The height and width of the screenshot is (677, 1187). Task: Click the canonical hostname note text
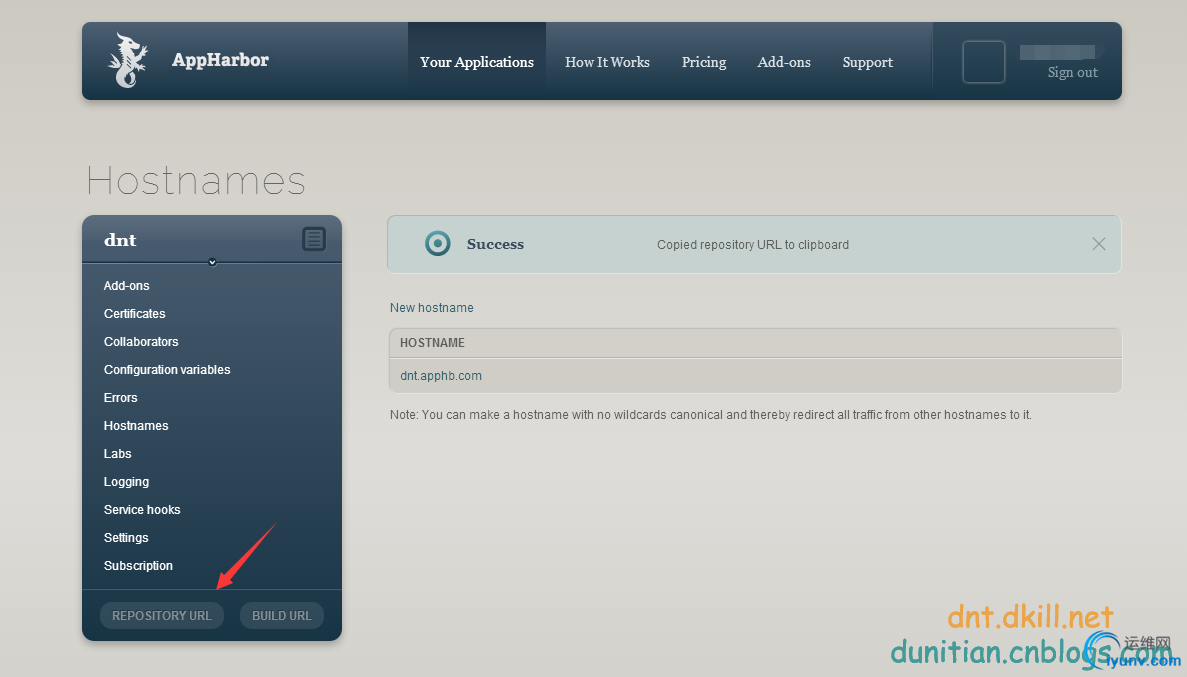(710, 415)
